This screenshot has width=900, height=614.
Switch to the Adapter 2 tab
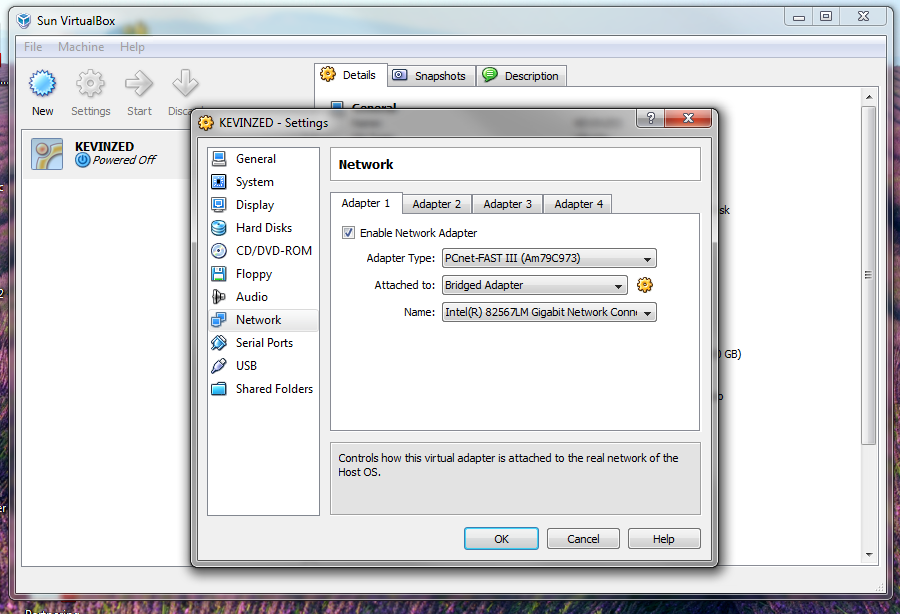pyautogui.click(x=437, y=204)
